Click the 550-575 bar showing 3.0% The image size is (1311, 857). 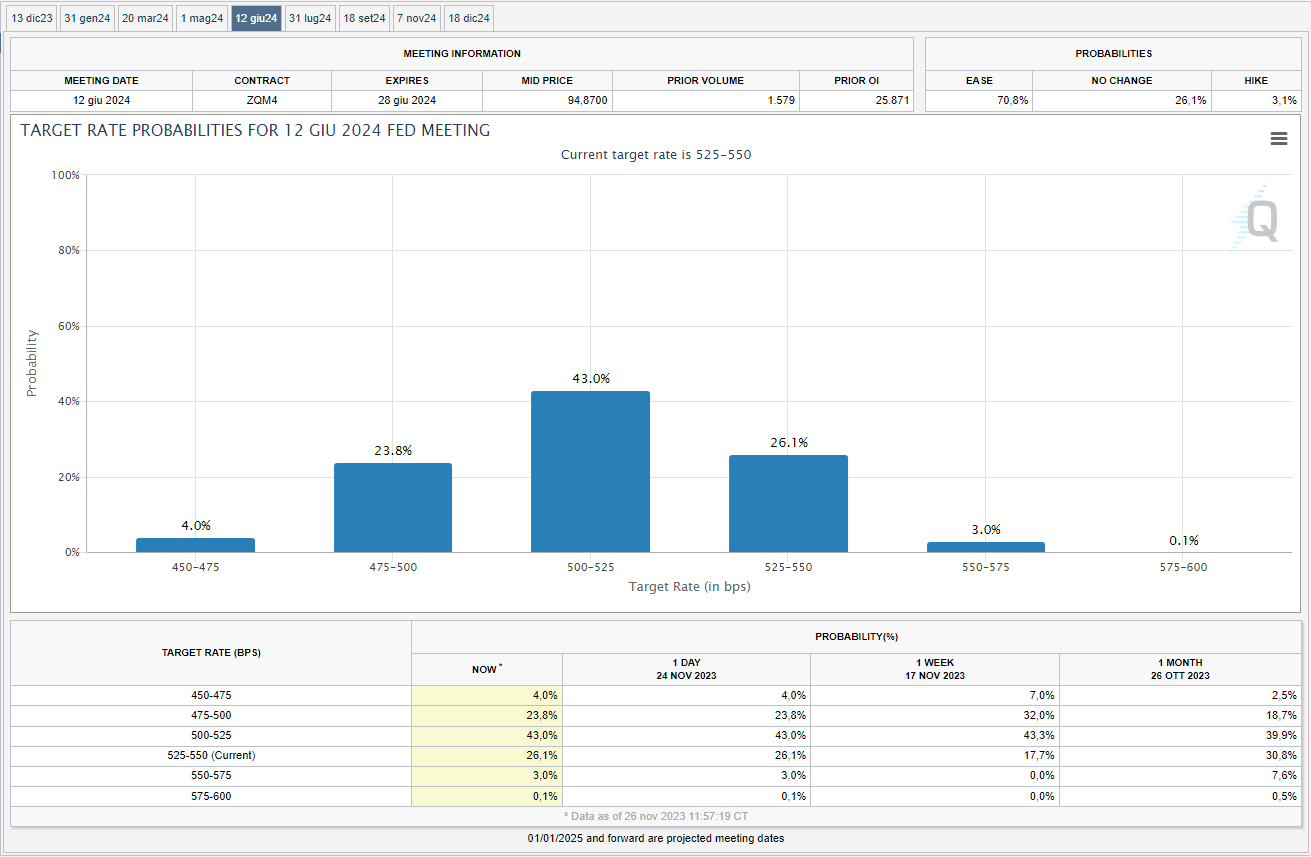(985, 547)
